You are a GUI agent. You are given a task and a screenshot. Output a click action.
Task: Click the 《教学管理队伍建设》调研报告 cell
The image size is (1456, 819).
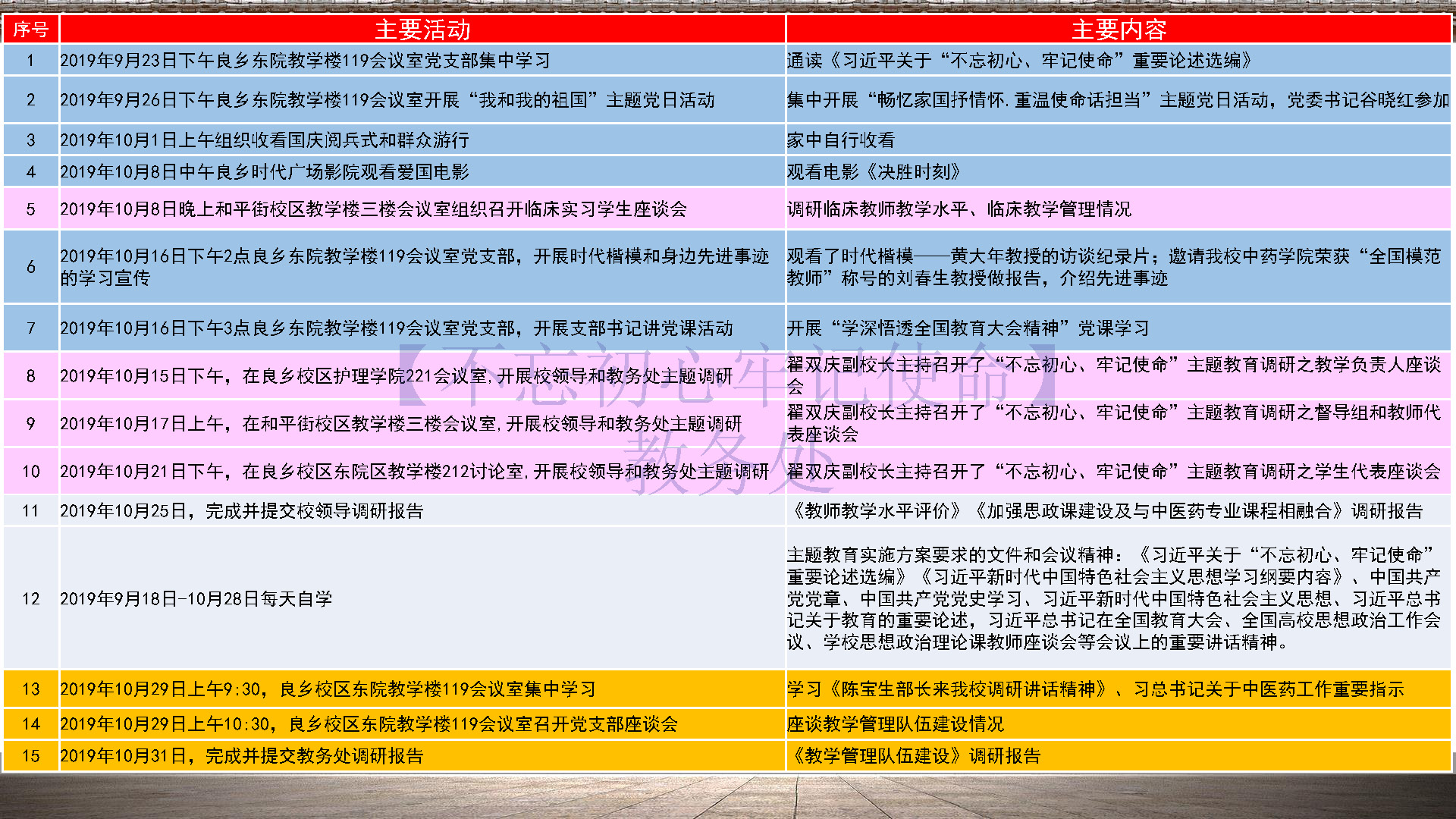pos(914,756)
